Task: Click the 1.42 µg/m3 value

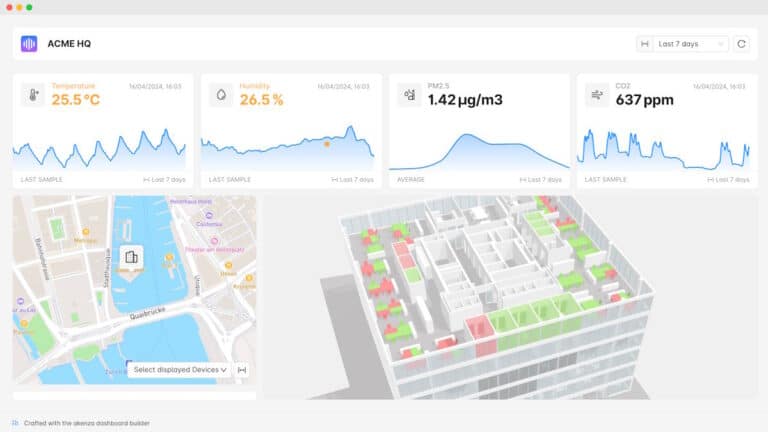Action: click(x=465, y=100)
